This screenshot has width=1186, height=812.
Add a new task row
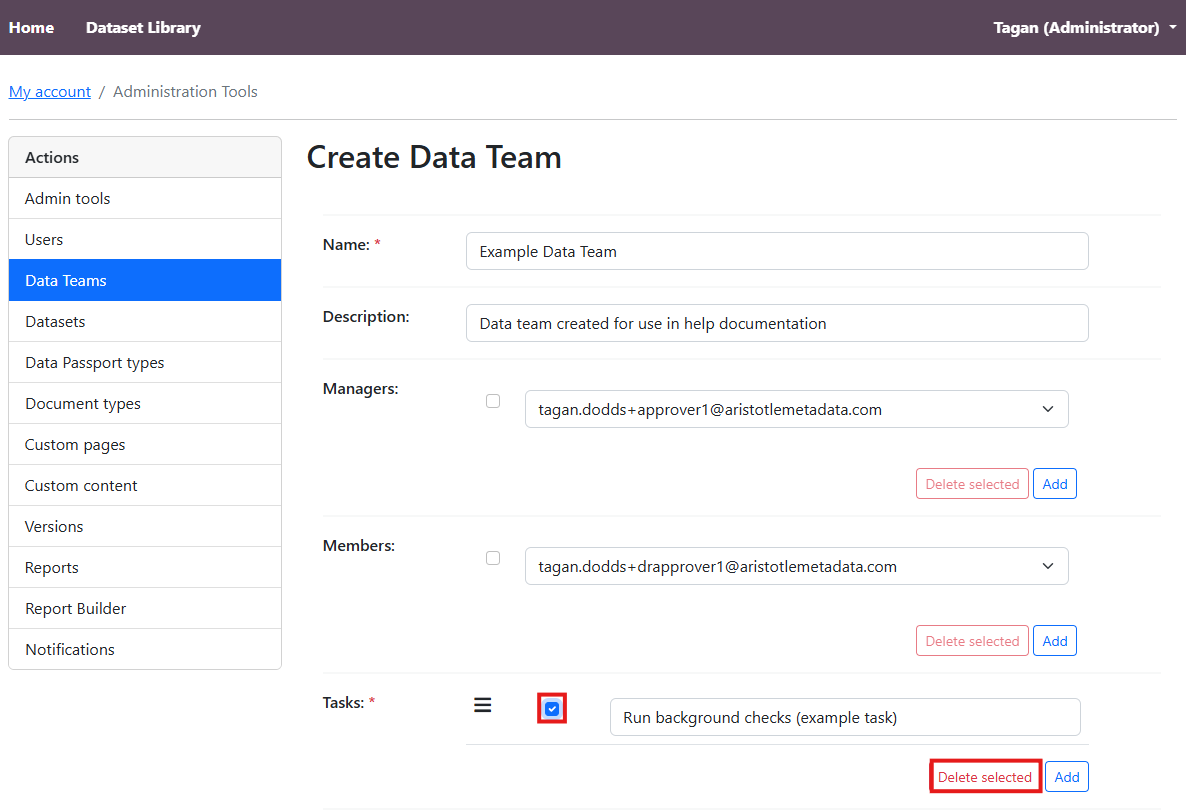pos(1067,777)
